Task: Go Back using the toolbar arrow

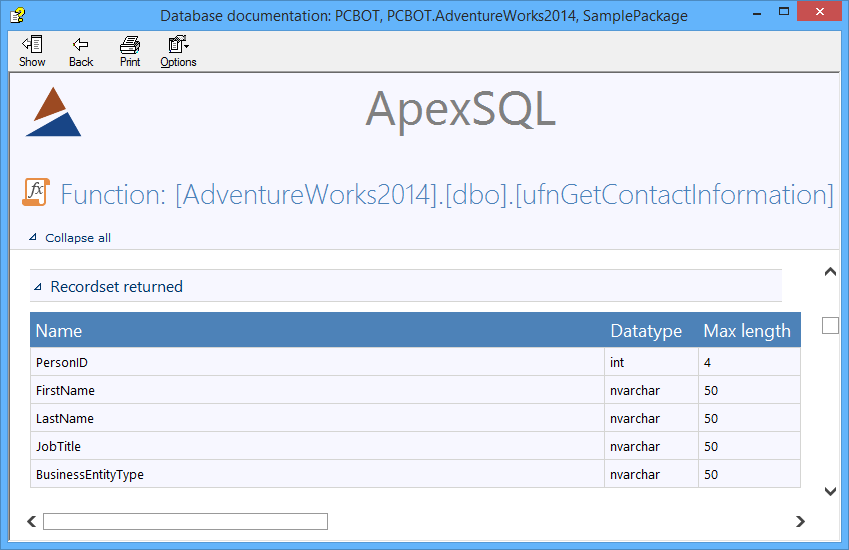Action: click(81, 51)
